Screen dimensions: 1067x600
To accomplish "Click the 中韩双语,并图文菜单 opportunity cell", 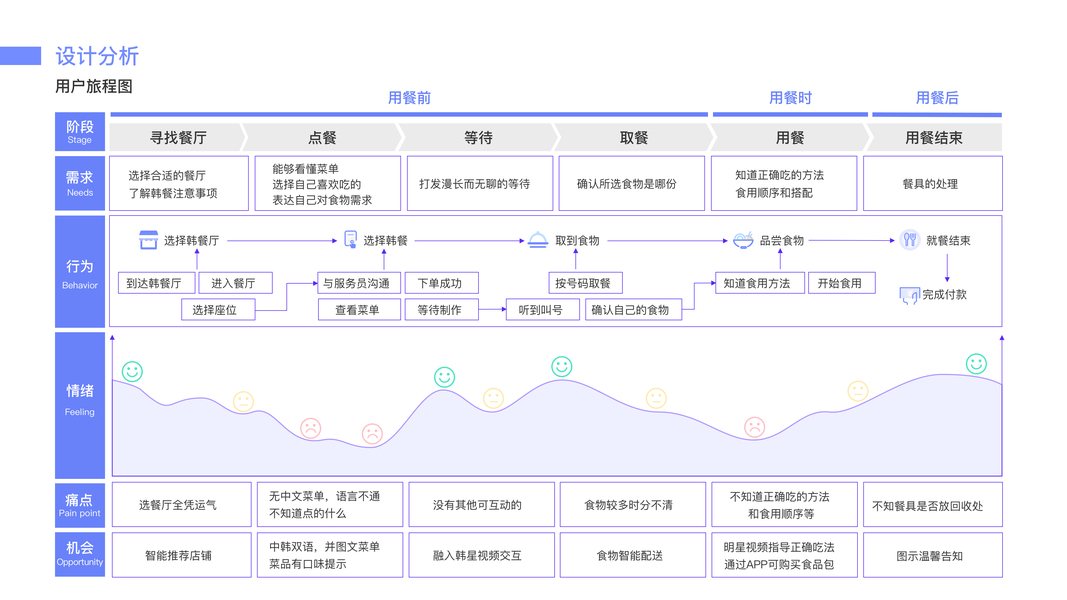I will coord(330,555).
